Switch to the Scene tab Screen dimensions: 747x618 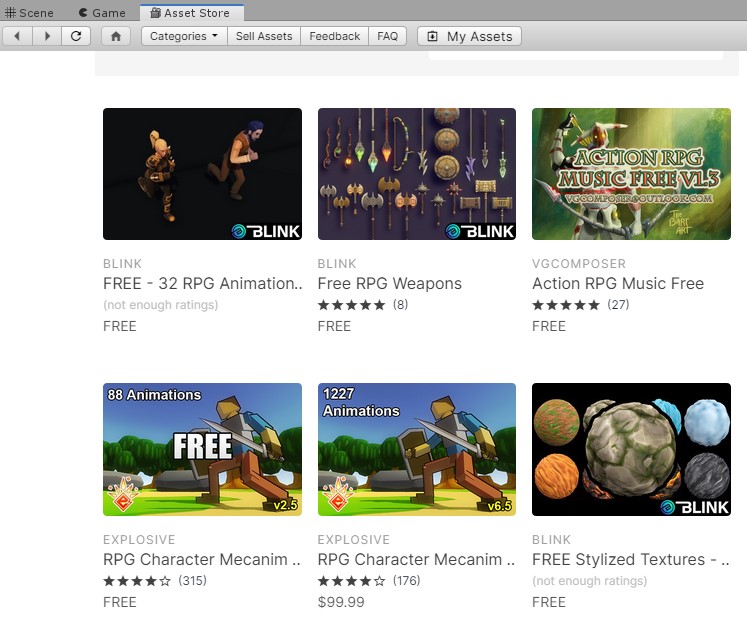pos(30,13)
